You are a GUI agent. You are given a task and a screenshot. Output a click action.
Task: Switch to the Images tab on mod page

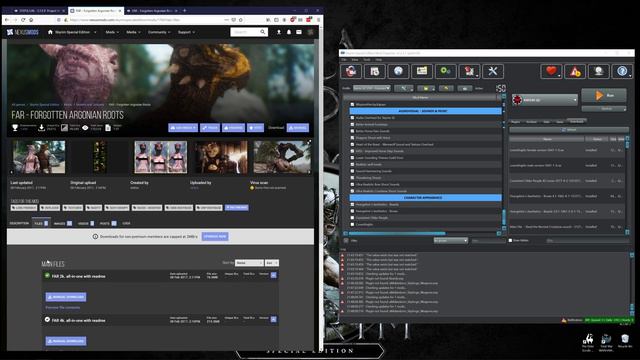pos(62,223)
